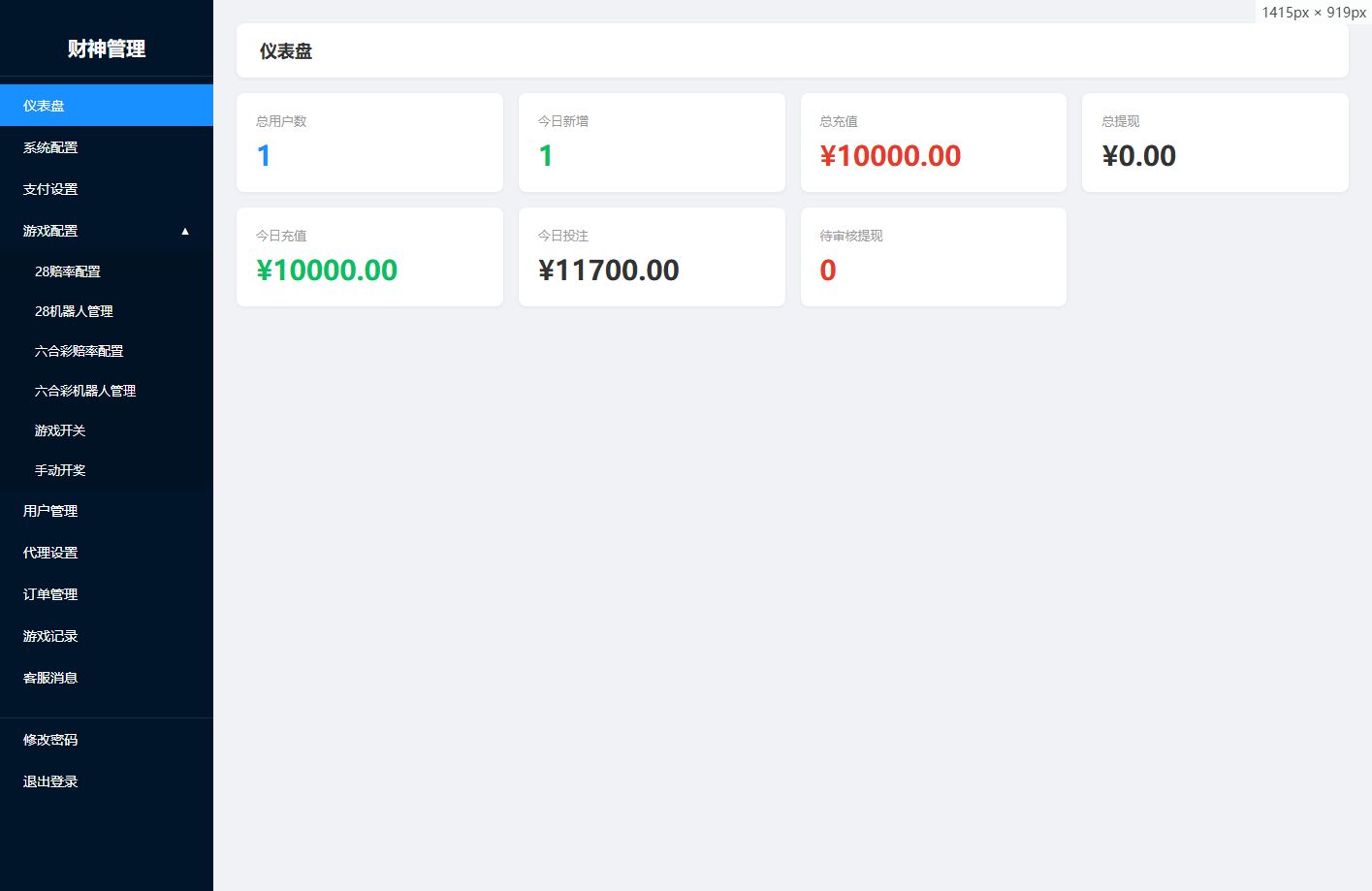The image size is (1372, 891).
Task: Select 28赔率配置 submenu item
Action: click(x=107, y=271)
